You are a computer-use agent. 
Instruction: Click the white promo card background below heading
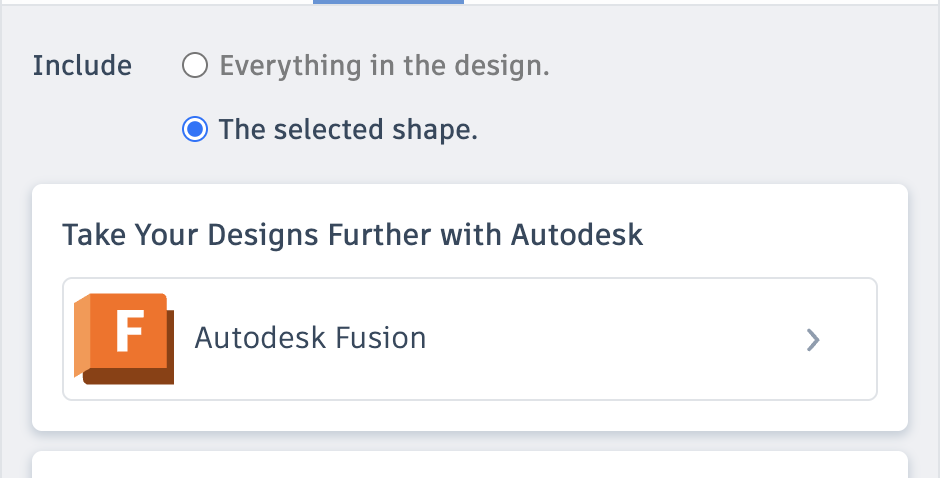(x=470, y=417)
